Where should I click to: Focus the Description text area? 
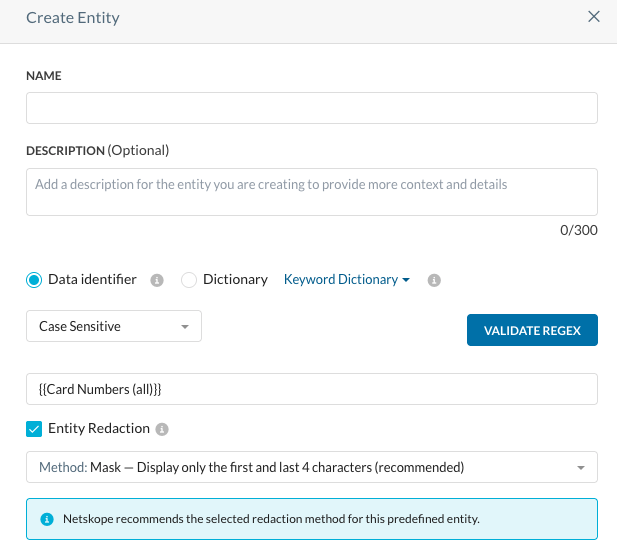(312, 192)
